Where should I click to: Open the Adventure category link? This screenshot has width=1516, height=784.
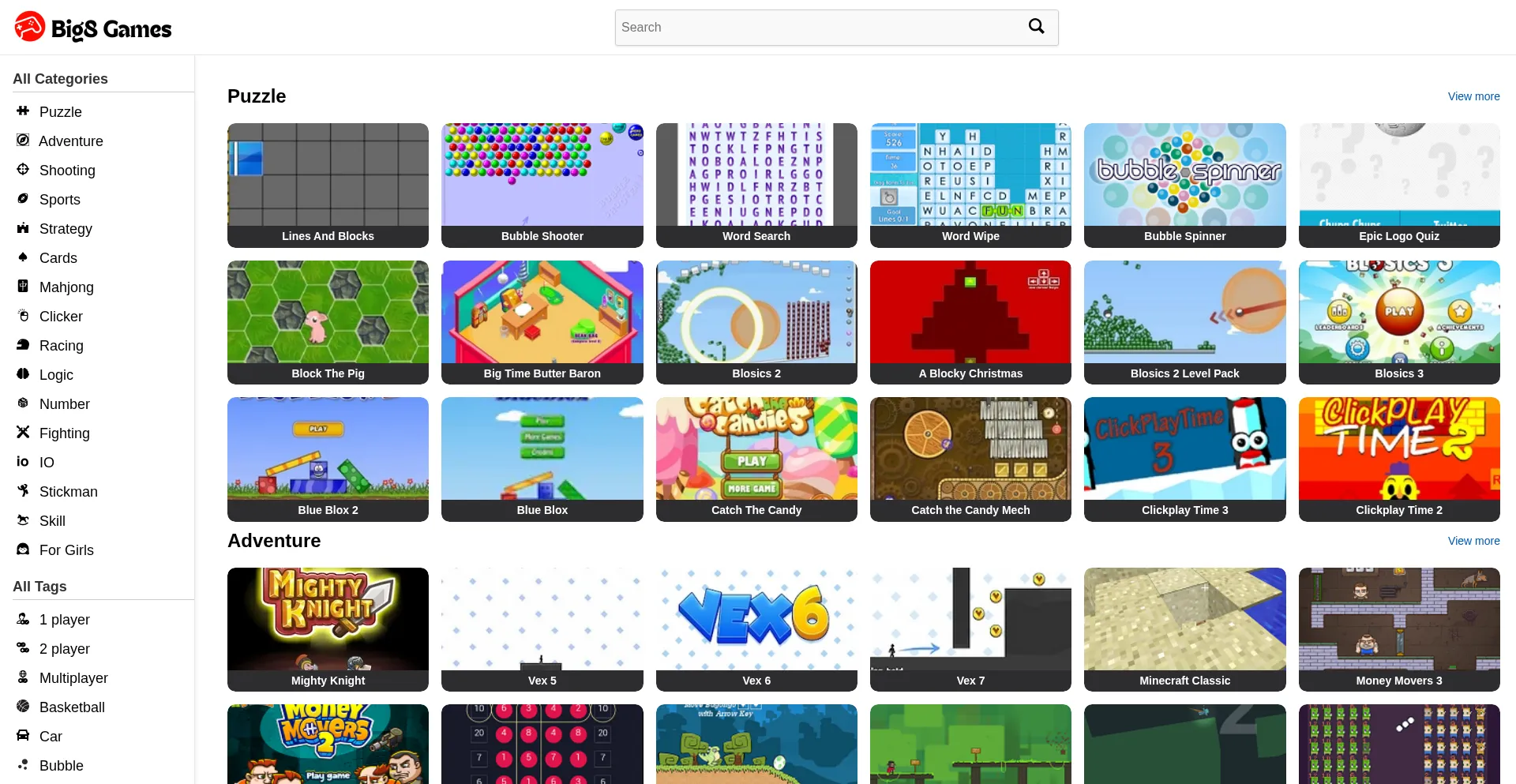click(71, 141)
